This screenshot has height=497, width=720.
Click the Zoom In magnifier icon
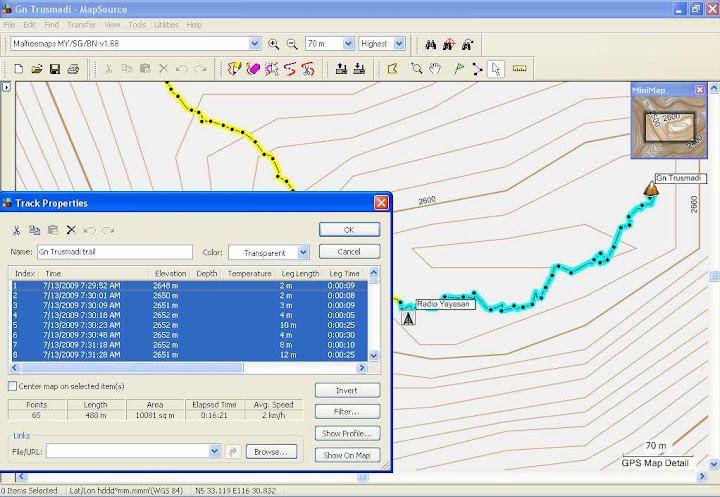273,44
